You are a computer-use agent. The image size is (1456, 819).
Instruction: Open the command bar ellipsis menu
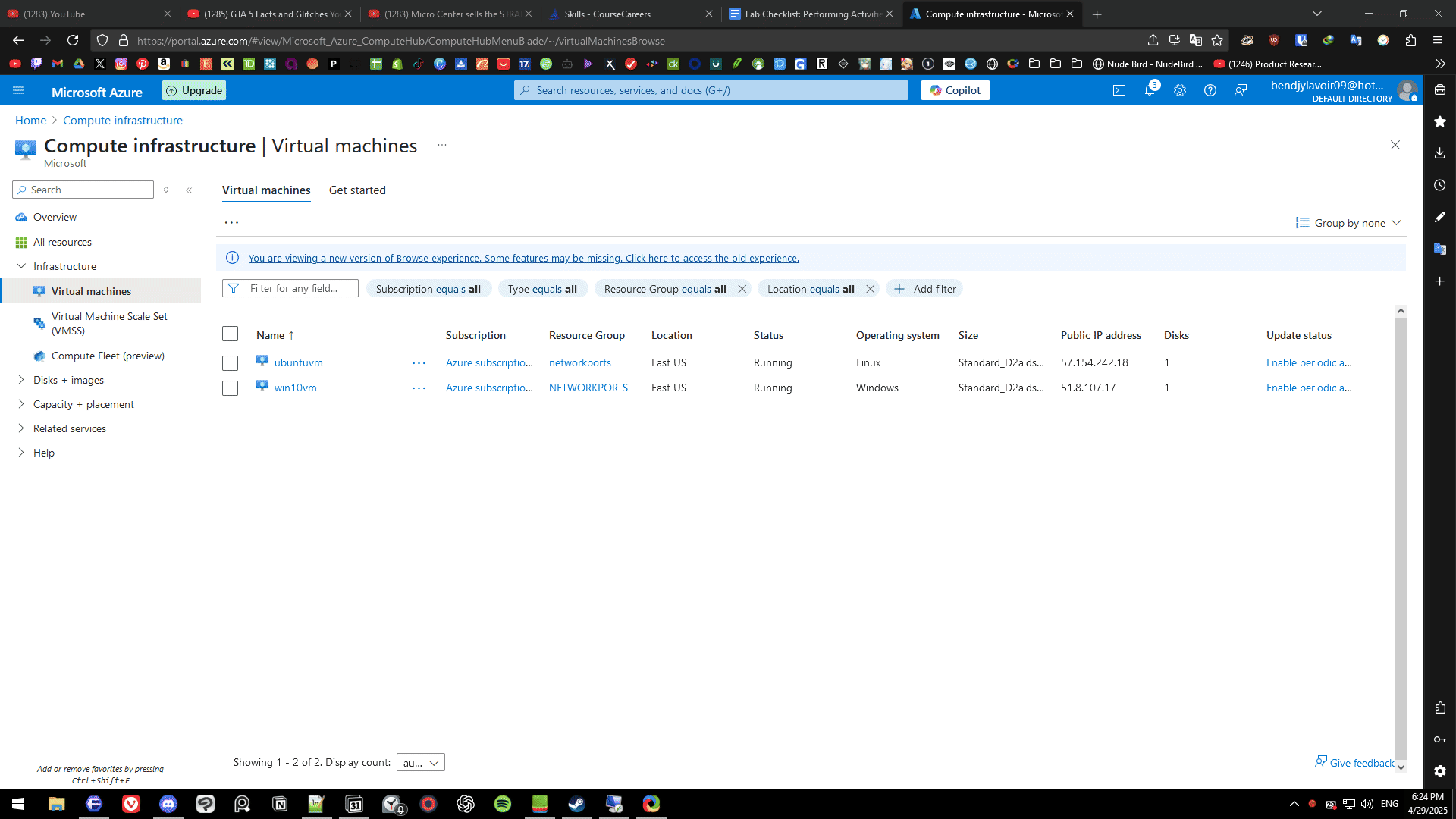pyautogui.click(x=231, y=223)
